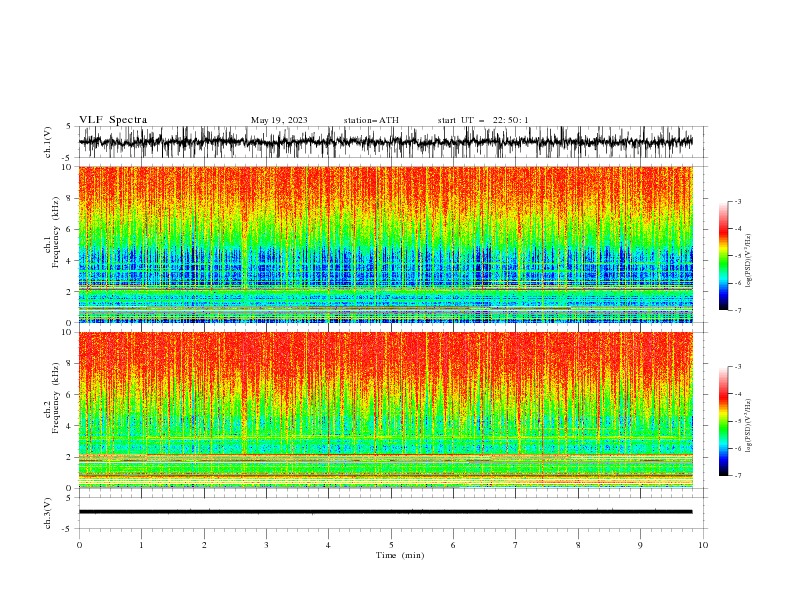Screen dimensions: 792x612
Task: Click time tick label "7" on bottom axis
Action: tap(516, 545)
